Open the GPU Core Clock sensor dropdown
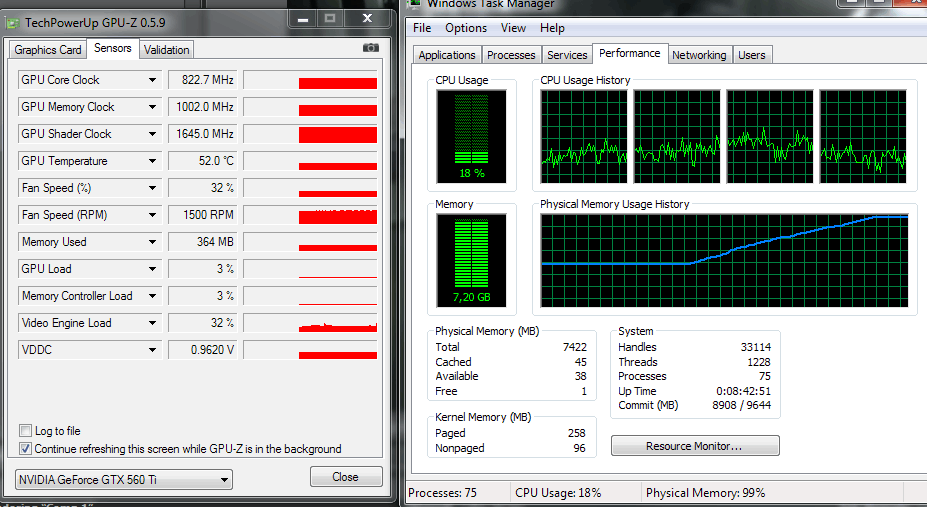Viewport: 927px width, 507px height. [153, 80]
